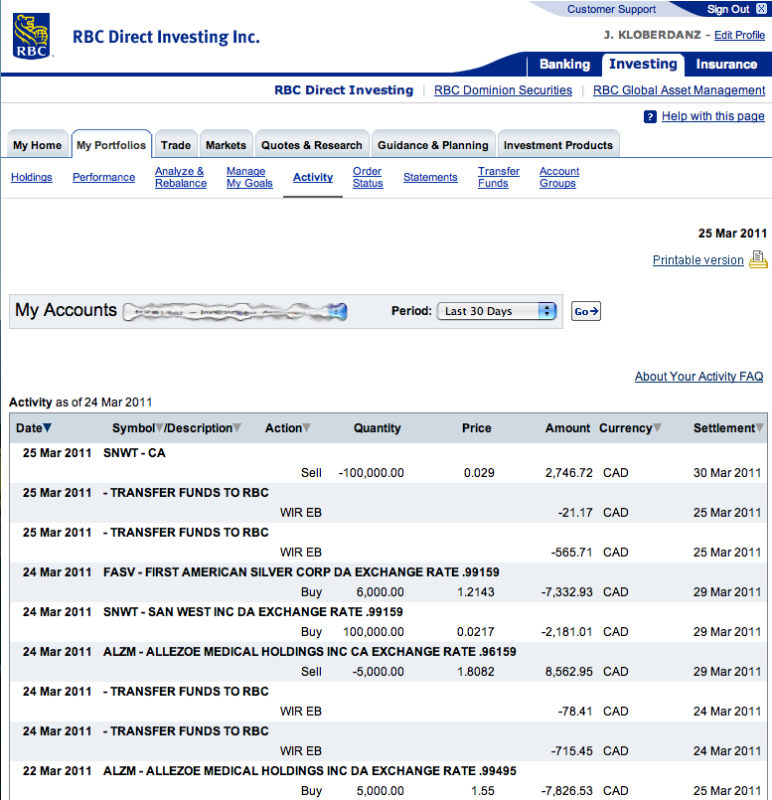
Task: Click the amount -21.17 transfer row
Action: tap(575, 513)
